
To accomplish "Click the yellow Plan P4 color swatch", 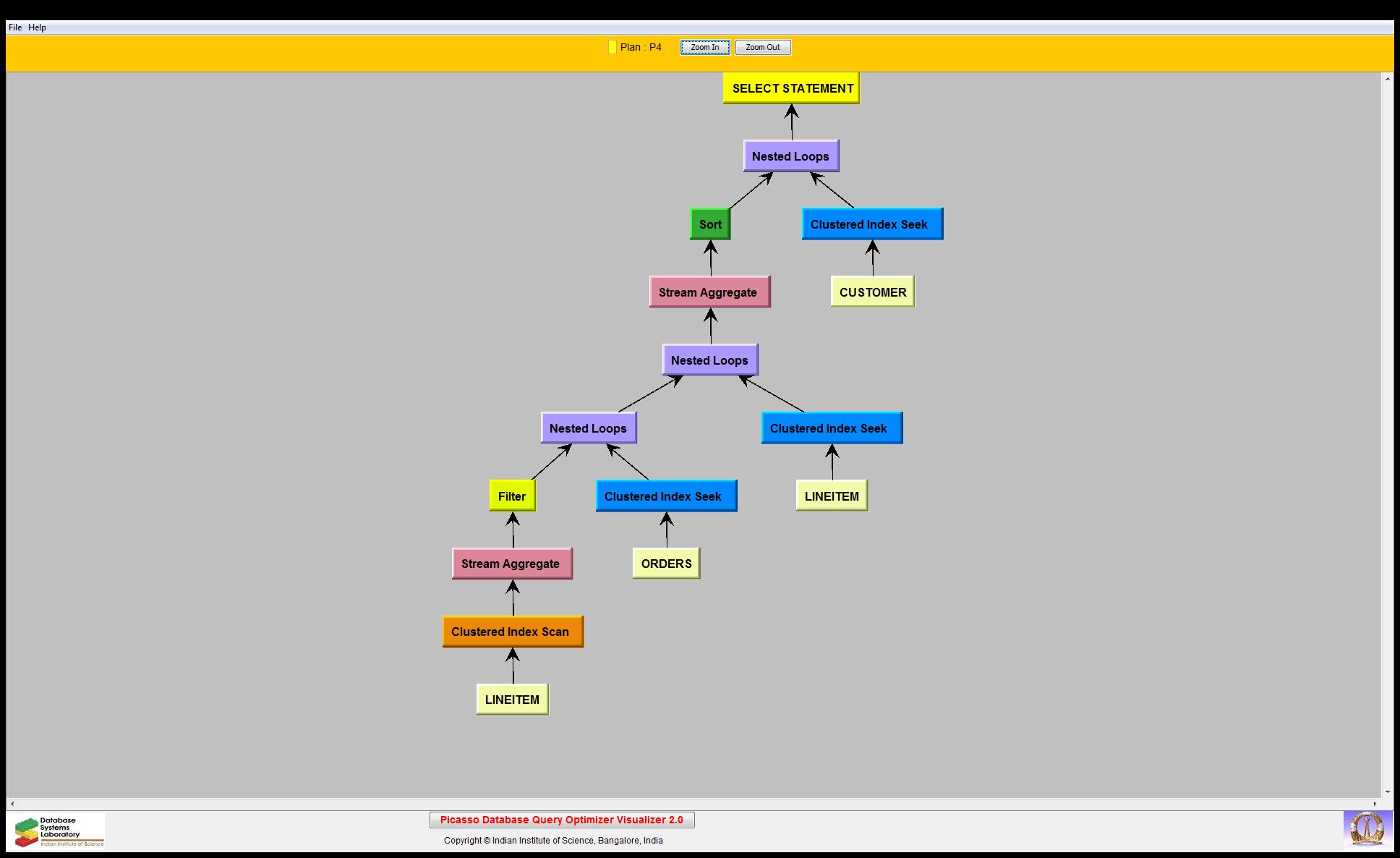I will click(612, 47).
